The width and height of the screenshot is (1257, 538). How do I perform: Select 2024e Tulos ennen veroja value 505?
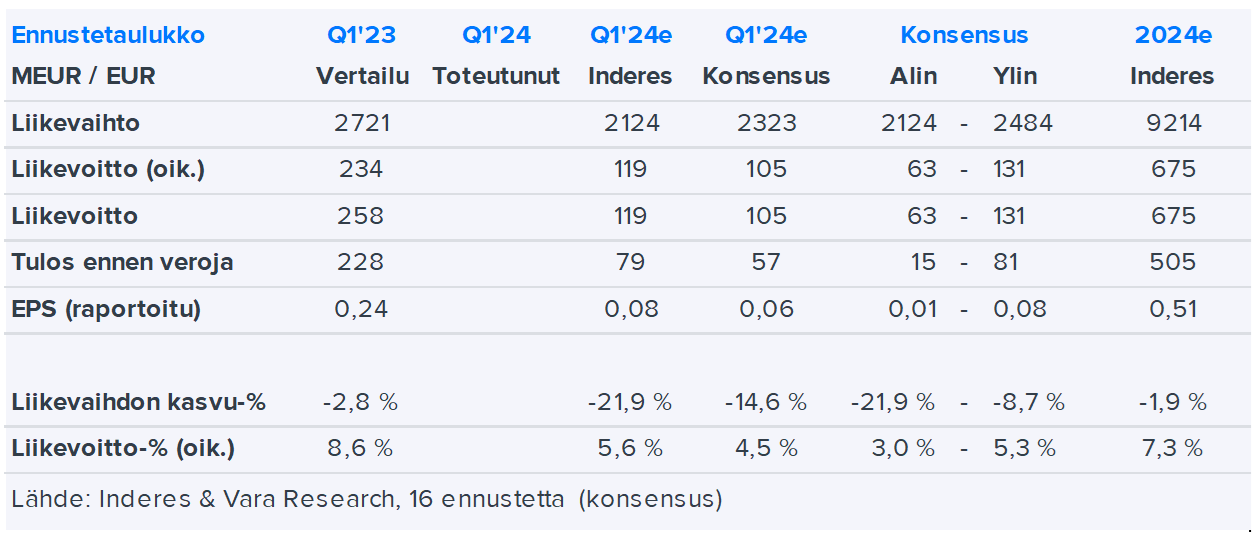coord(1173,262)
